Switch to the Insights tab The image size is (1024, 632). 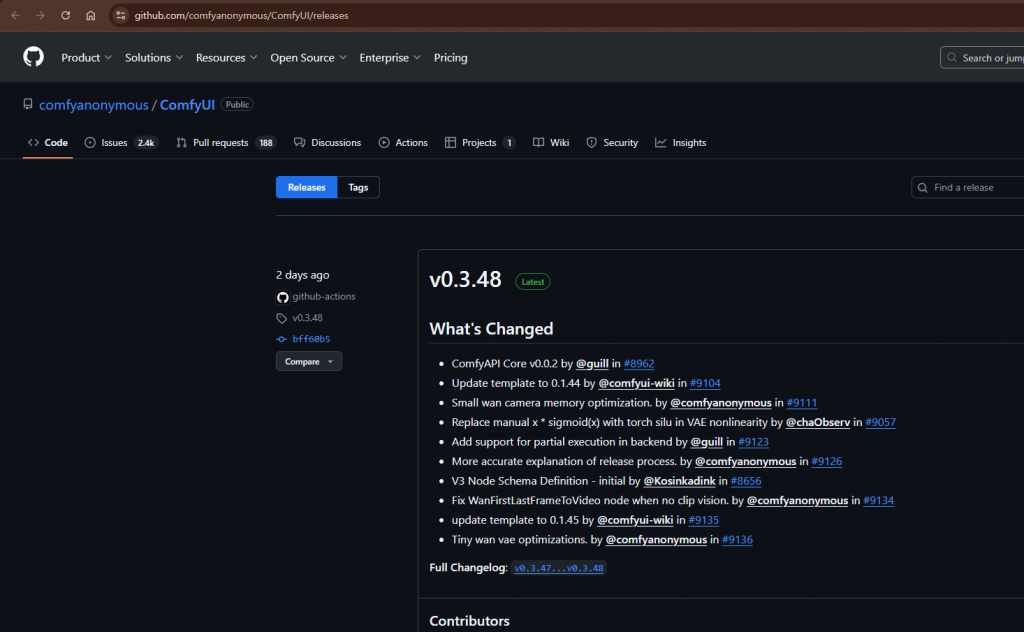tap(680, 142)
